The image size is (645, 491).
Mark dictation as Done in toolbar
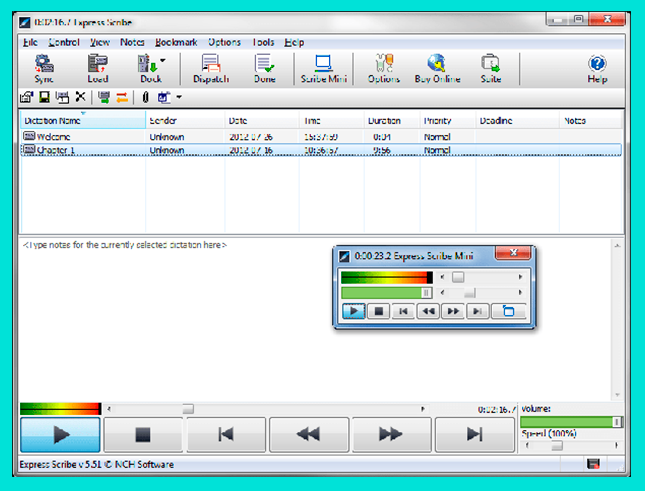[x=265, y=68]
